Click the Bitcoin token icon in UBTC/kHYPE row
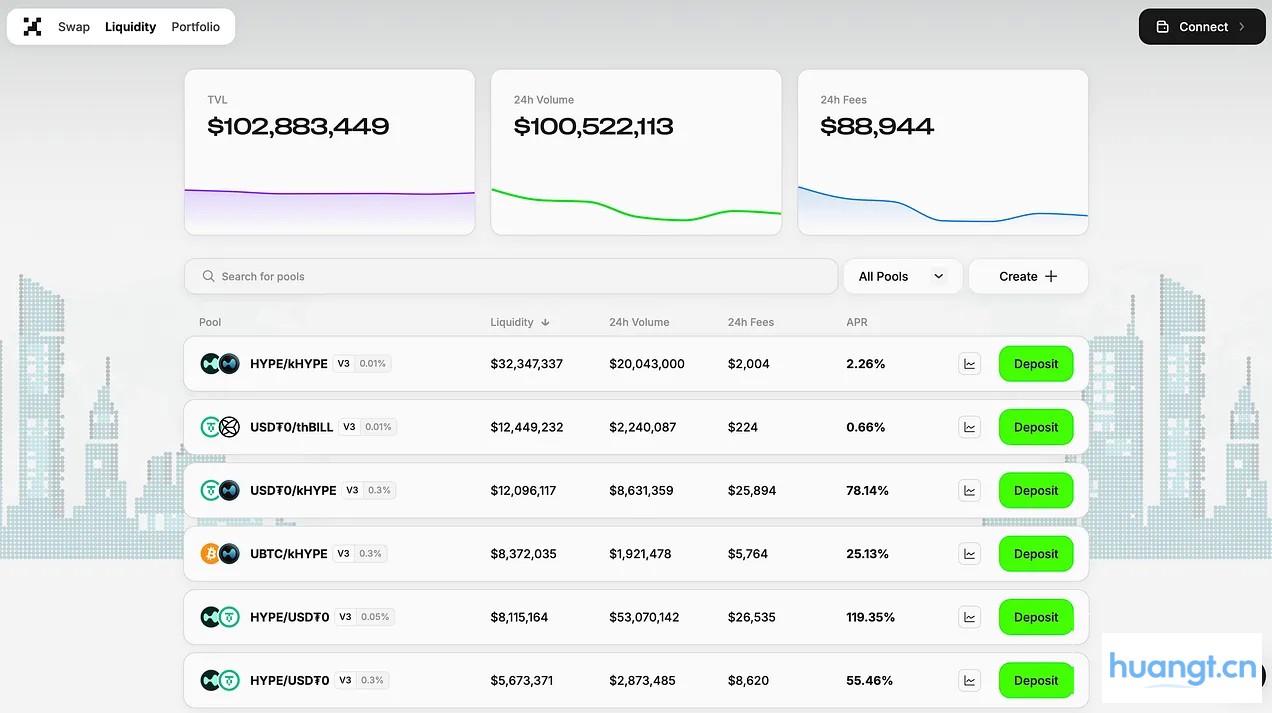Screen dimensions: 1272x713 click(210, 554)
